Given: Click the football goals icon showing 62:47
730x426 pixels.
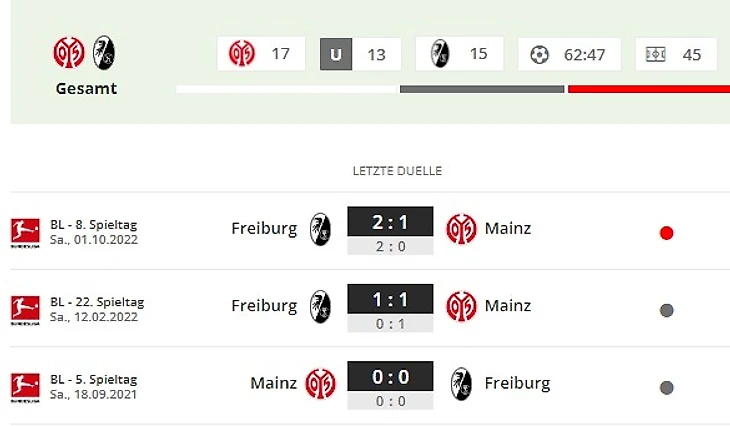Looking at the screenshot, I should pyautogui.click(x=539, y=54).
